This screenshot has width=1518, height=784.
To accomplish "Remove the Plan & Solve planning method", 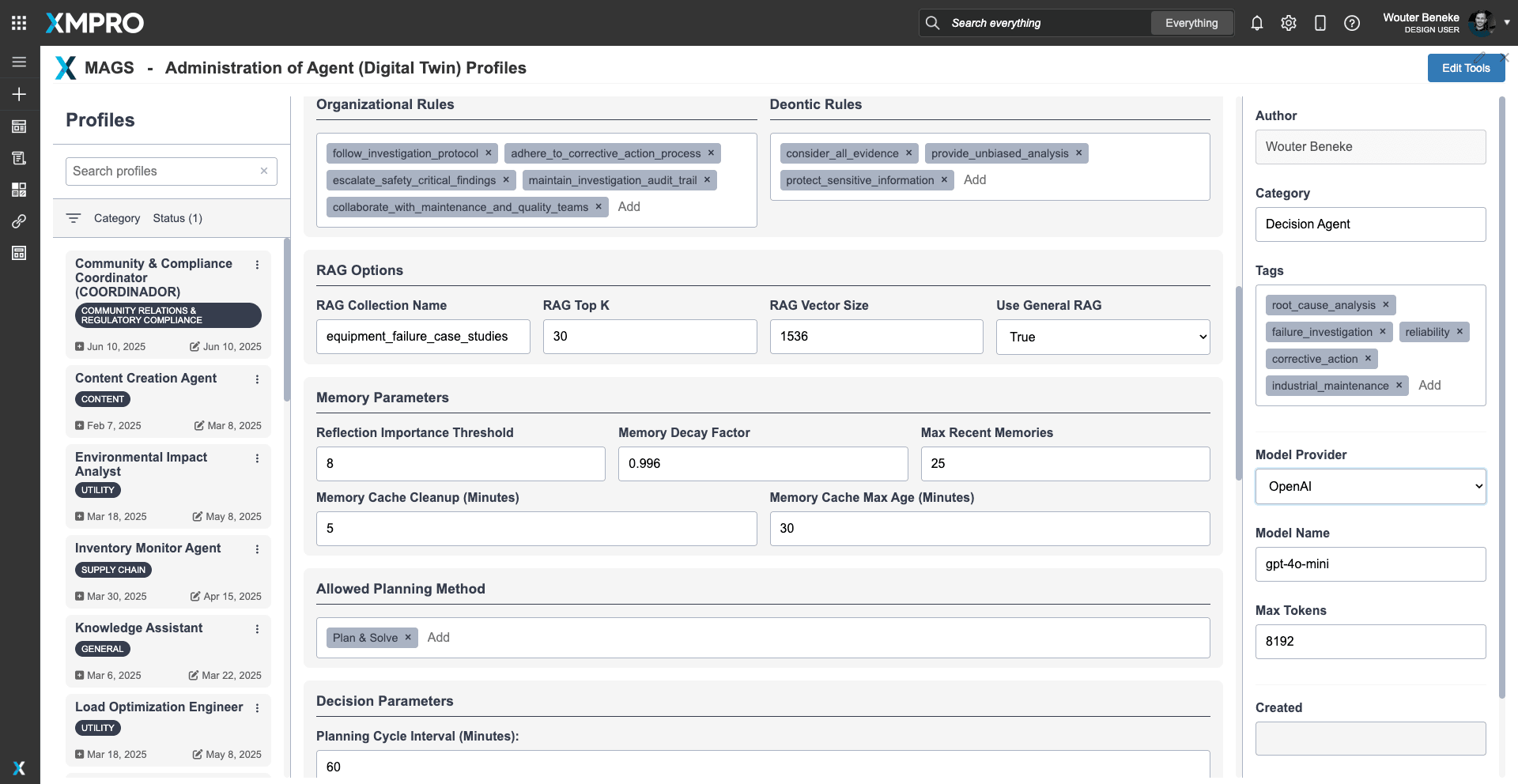I will (408, 638).
